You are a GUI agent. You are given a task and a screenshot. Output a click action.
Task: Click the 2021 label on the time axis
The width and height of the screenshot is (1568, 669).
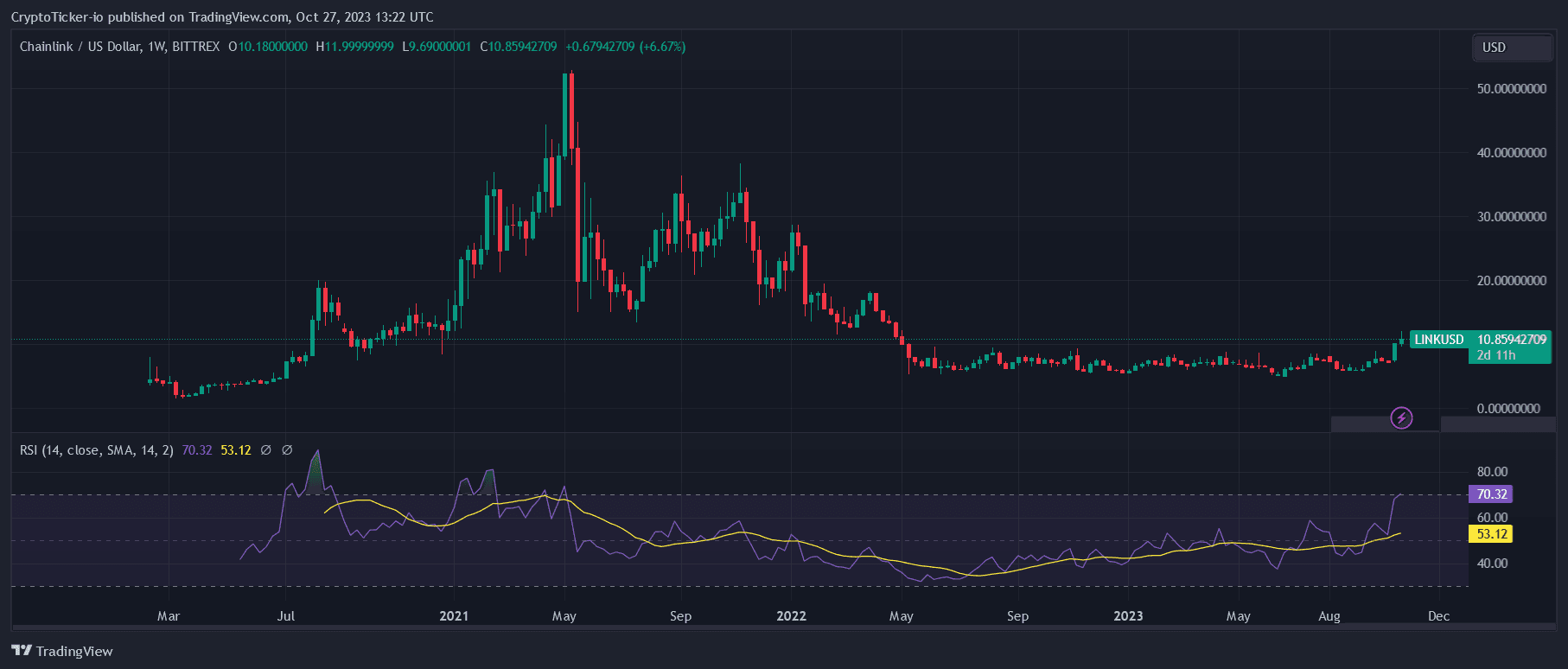point(454,616)
